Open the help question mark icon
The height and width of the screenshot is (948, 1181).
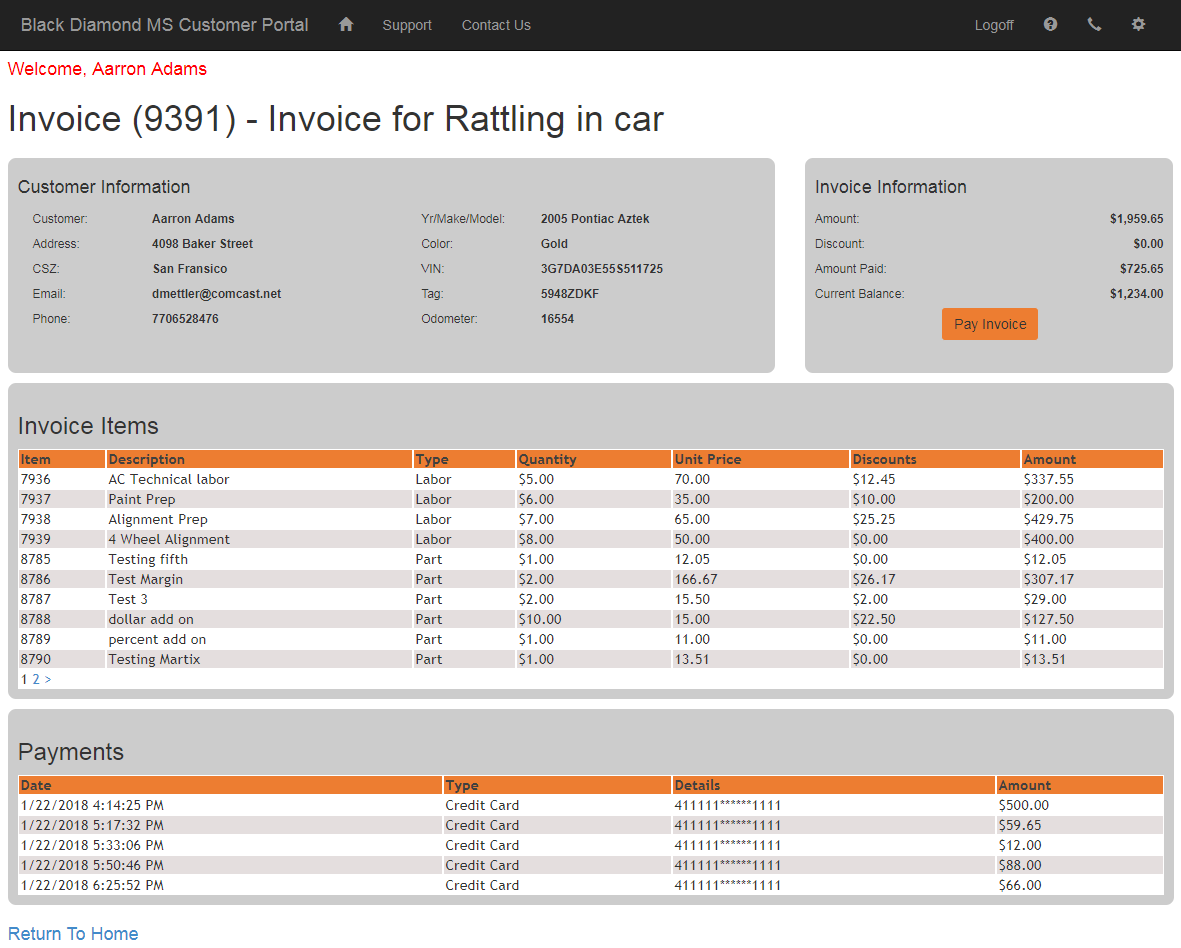tap(1050, 25)
